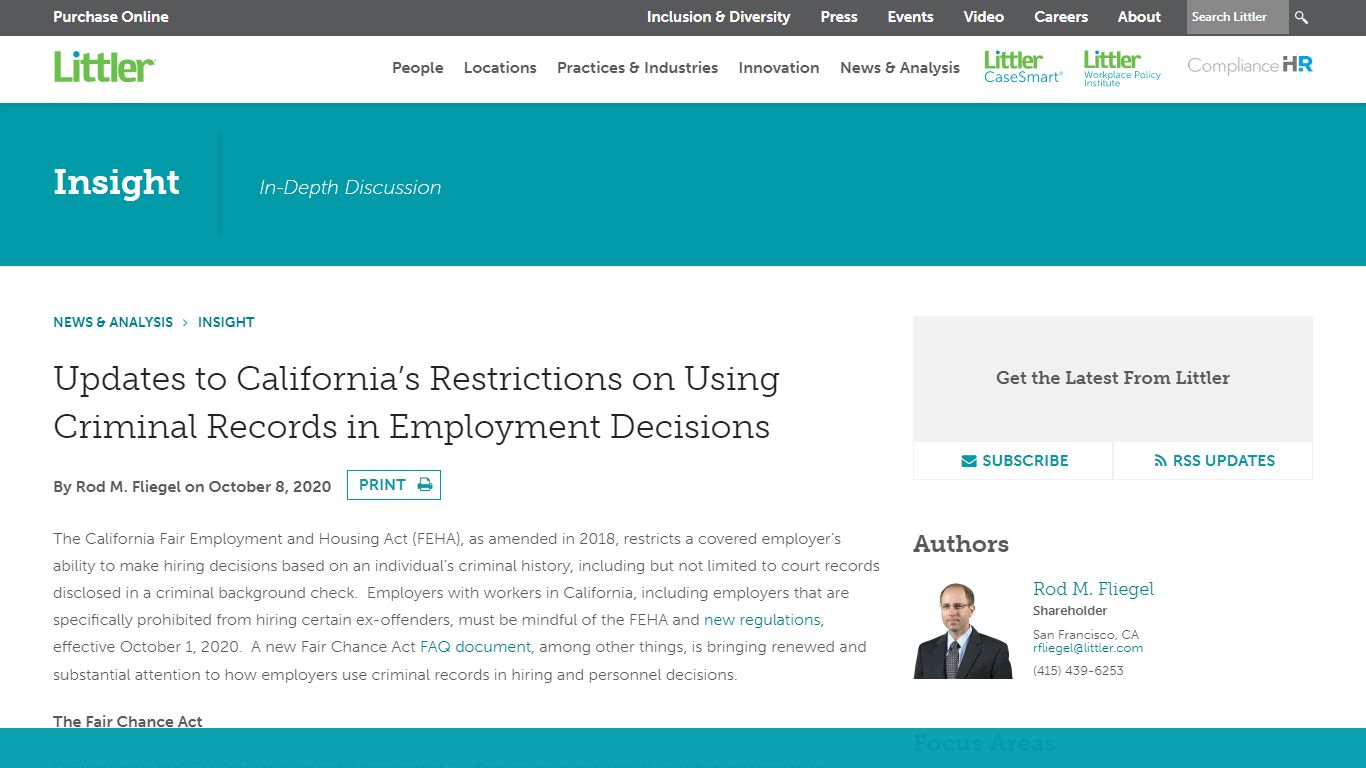Focus the Search Littler field
This screenshot has width=1366, height=768.
(1237, 17)
